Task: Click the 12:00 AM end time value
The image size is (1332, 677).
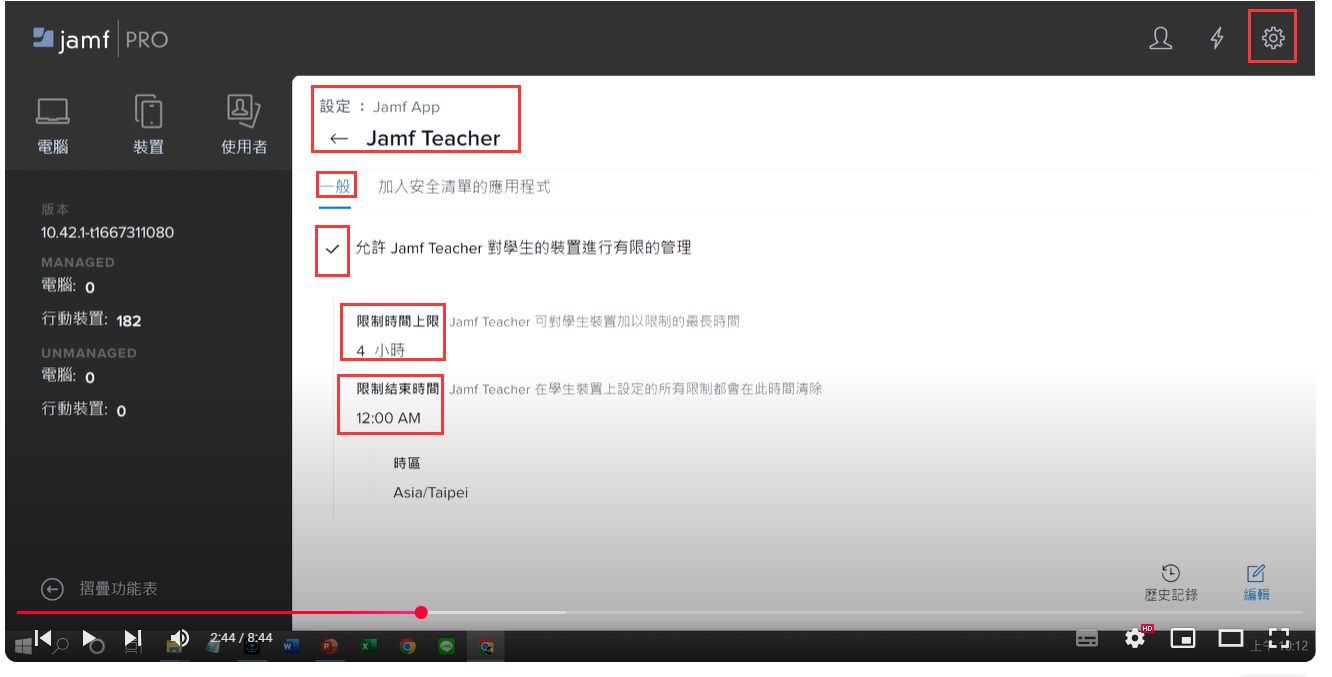Action: 389,418
